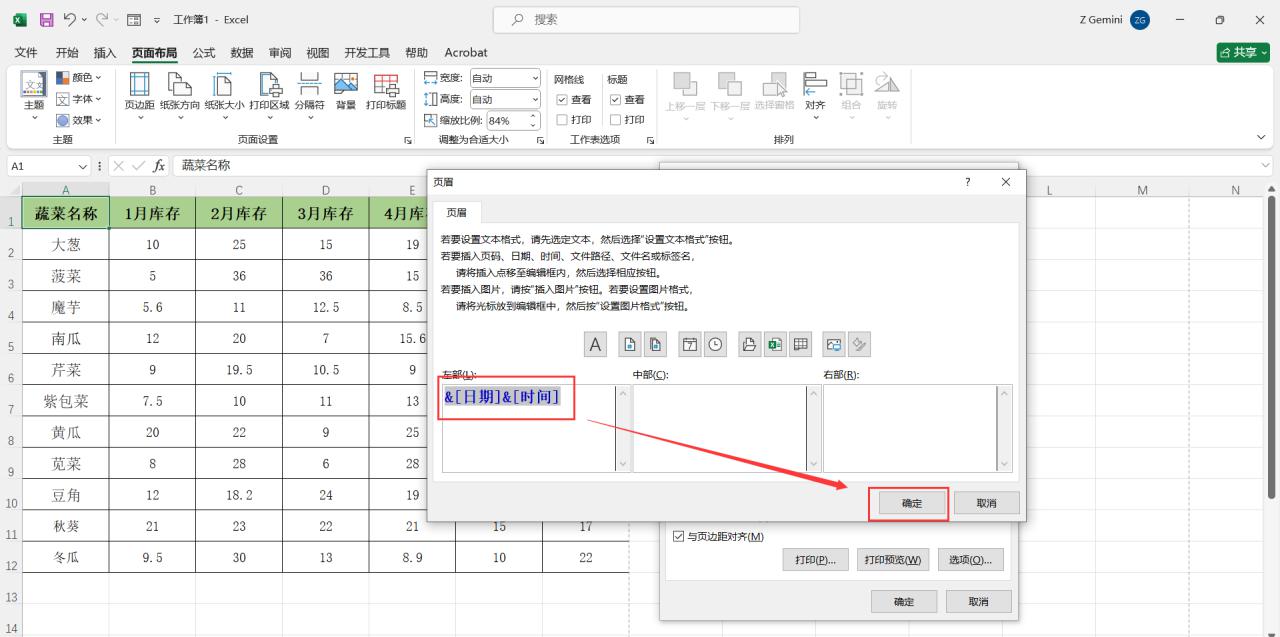
Task: Open 页边距 margins menu
Action: point(139,96)
